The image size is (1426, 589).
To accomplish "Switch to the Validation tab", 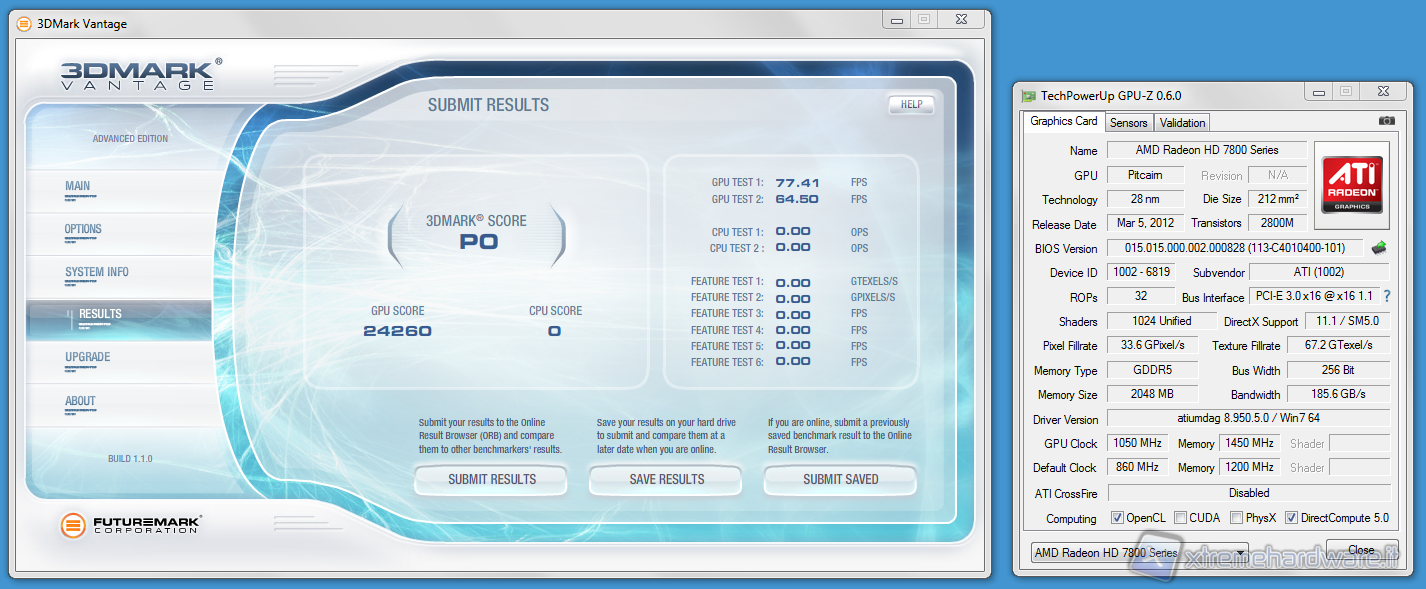I will [x=1183, y=122].
